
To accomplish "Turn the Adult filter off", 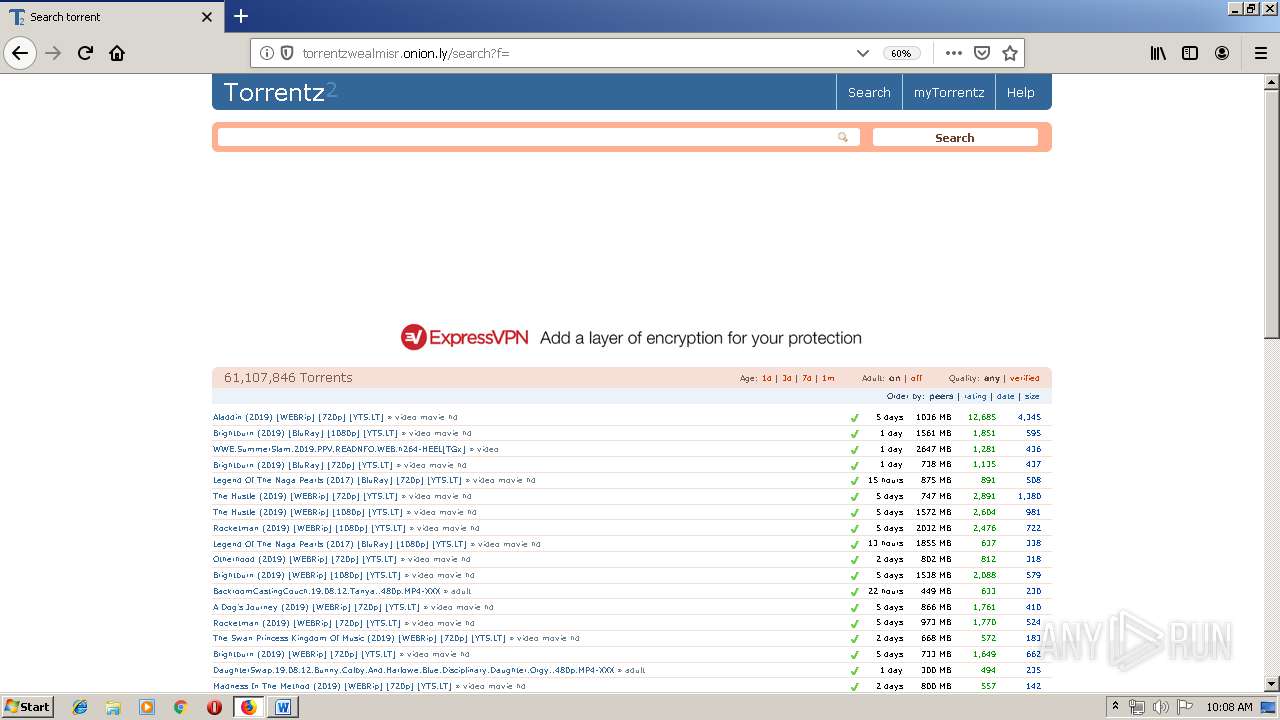I will point(916,378).
